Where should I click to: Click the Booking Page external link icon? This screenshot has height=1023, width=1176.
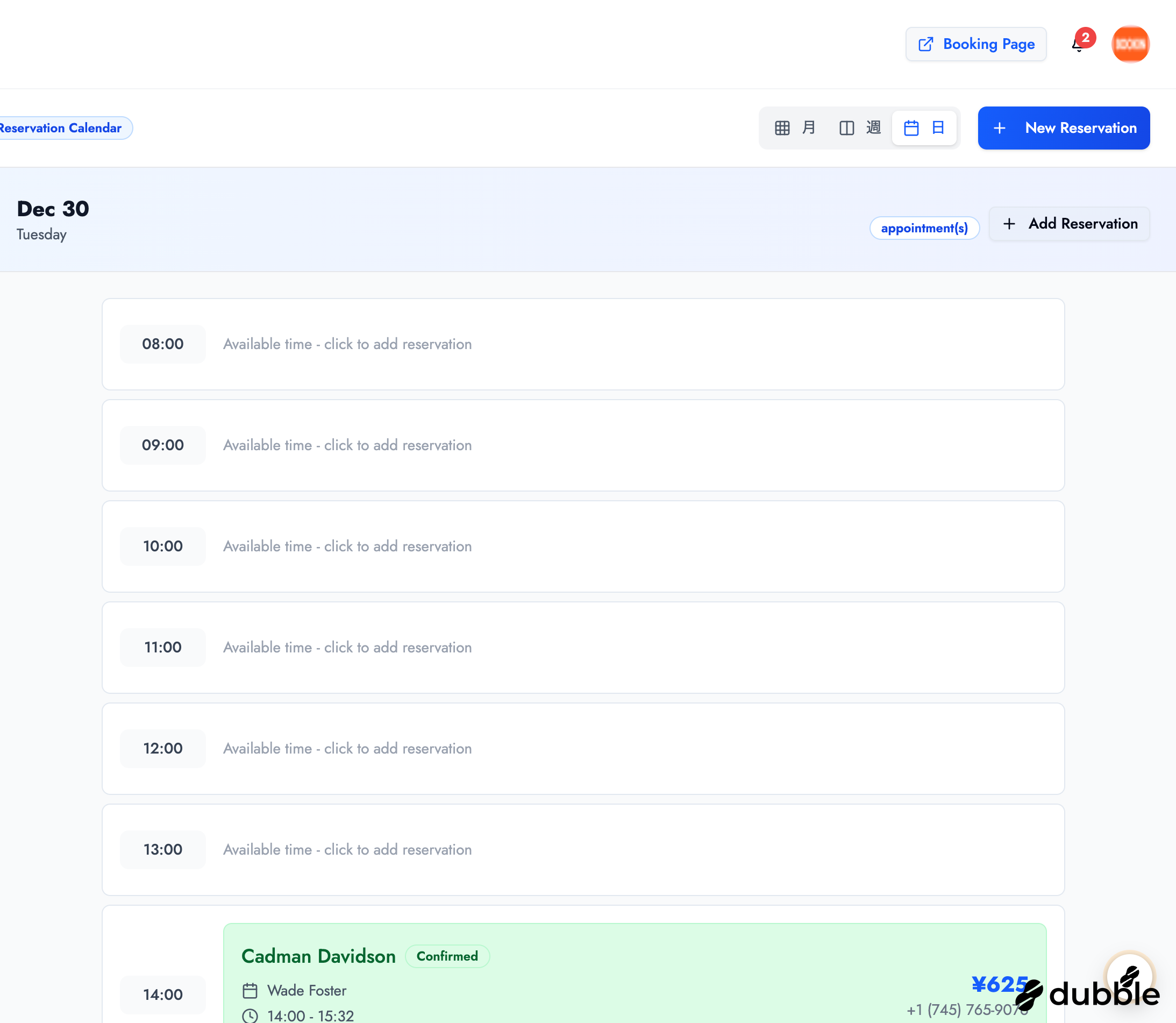coord(925,44)
